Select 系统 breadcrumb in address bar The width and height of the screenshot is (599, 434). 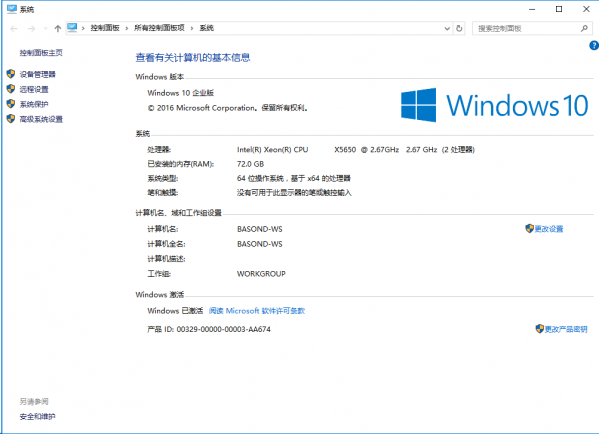pyautogui.click(x=207, y=28)
